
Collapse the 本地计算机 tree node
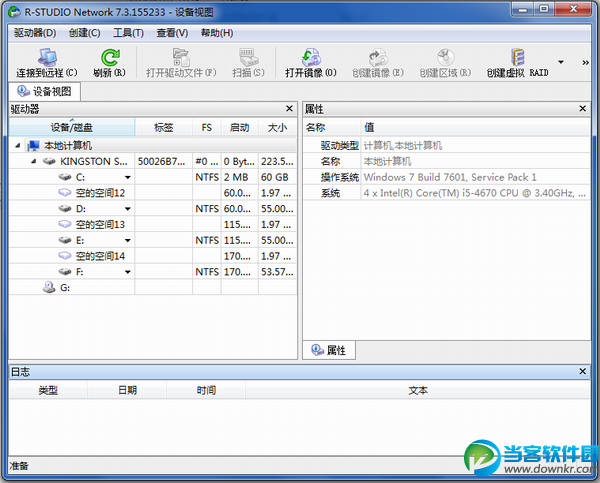18,145
